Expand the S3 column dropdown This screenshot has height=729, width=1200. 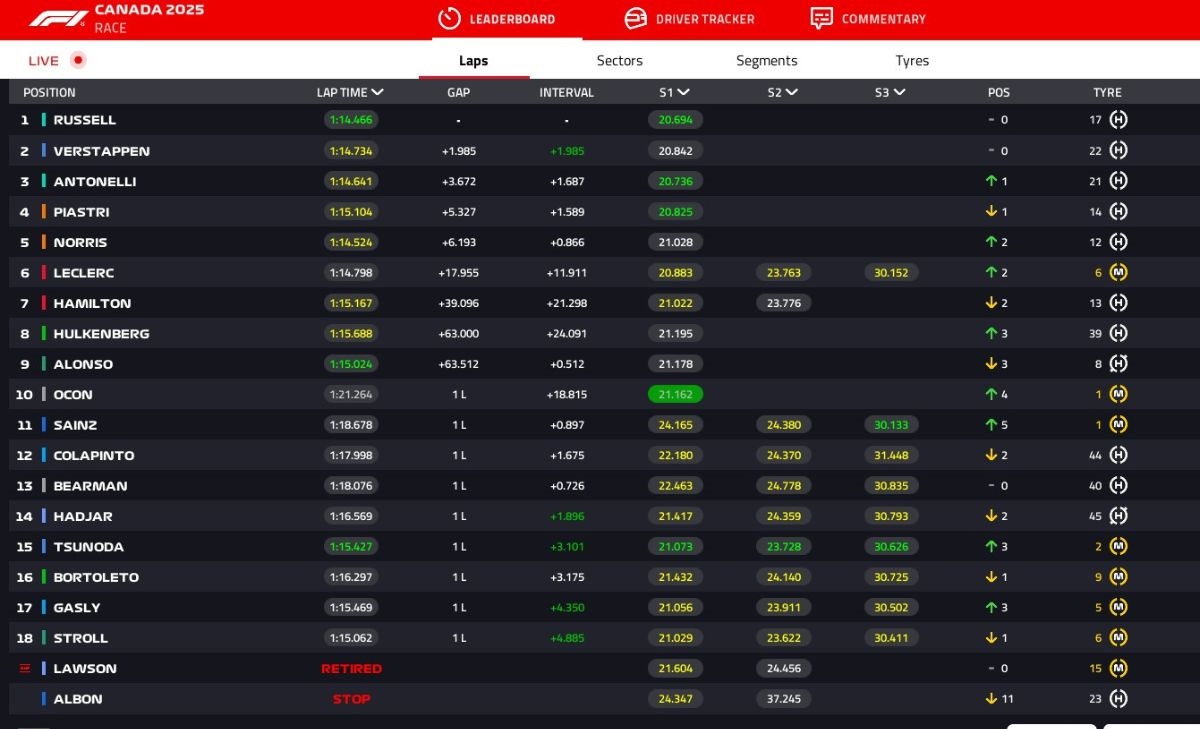[x=899, y=92]
